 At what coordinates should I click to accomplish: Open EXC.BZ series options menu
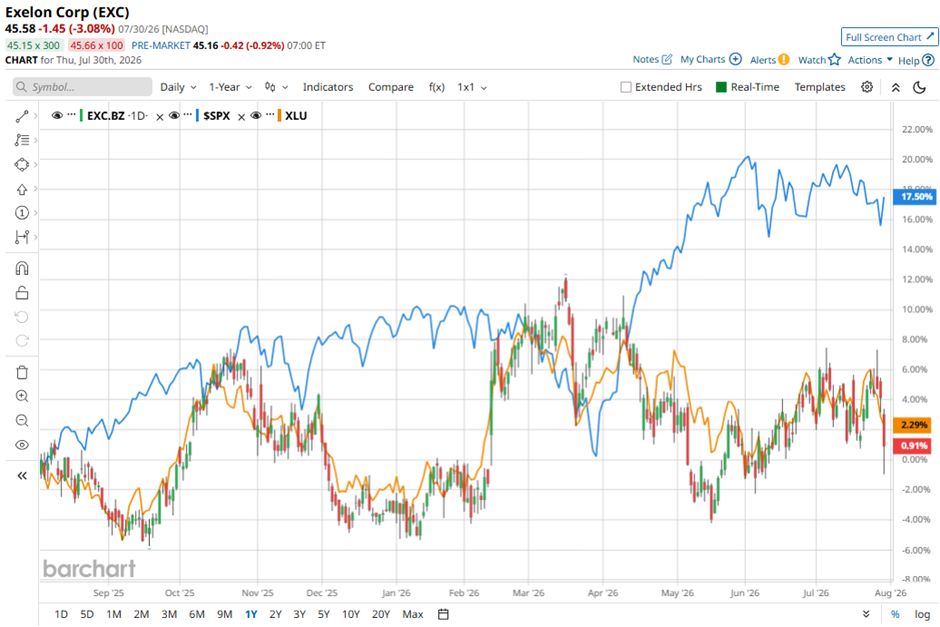72,114
